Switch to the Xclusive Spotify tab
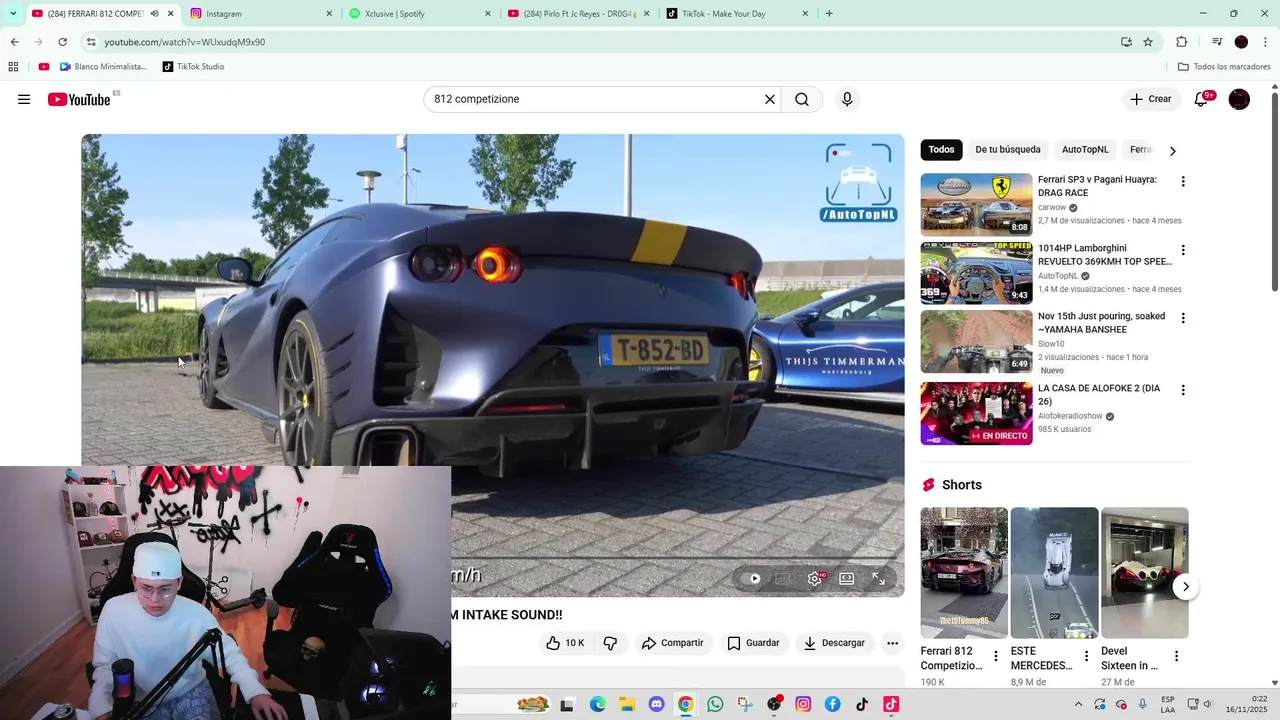The height and width of the screenshot is (720, 1280). click(x=421, y=14)
